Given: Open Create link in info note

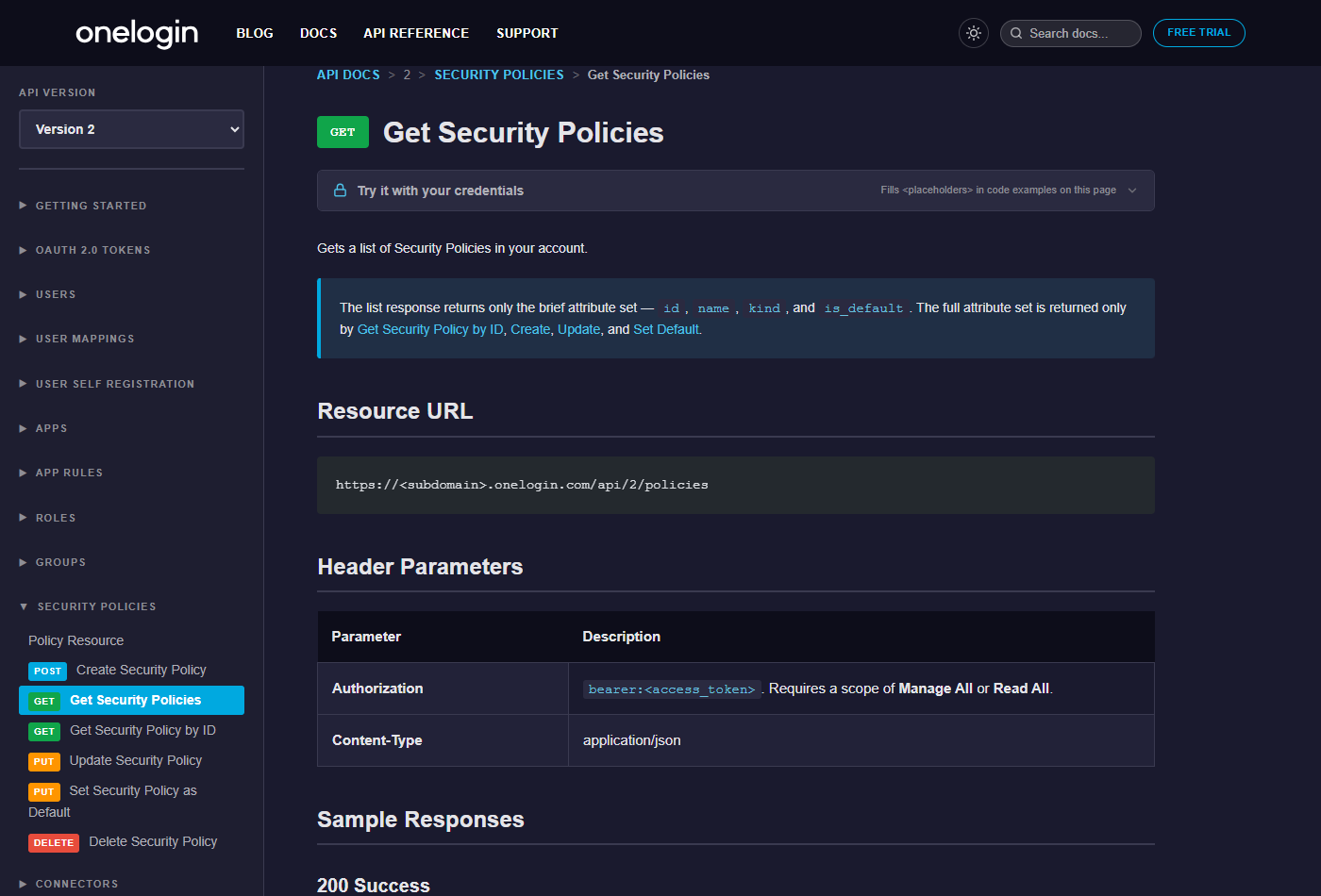Looking at the screenshot, I should coord(530,329).
